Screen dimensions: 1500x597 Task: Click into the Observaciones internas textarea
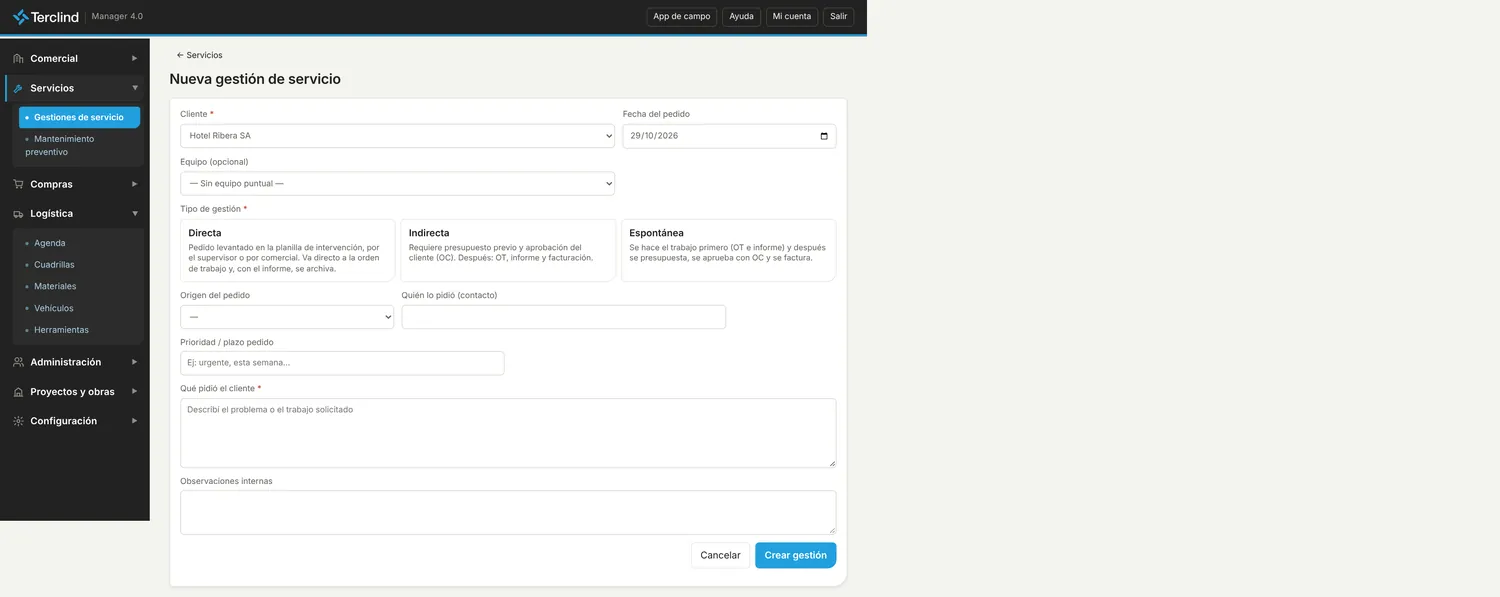tap(508, 513)
